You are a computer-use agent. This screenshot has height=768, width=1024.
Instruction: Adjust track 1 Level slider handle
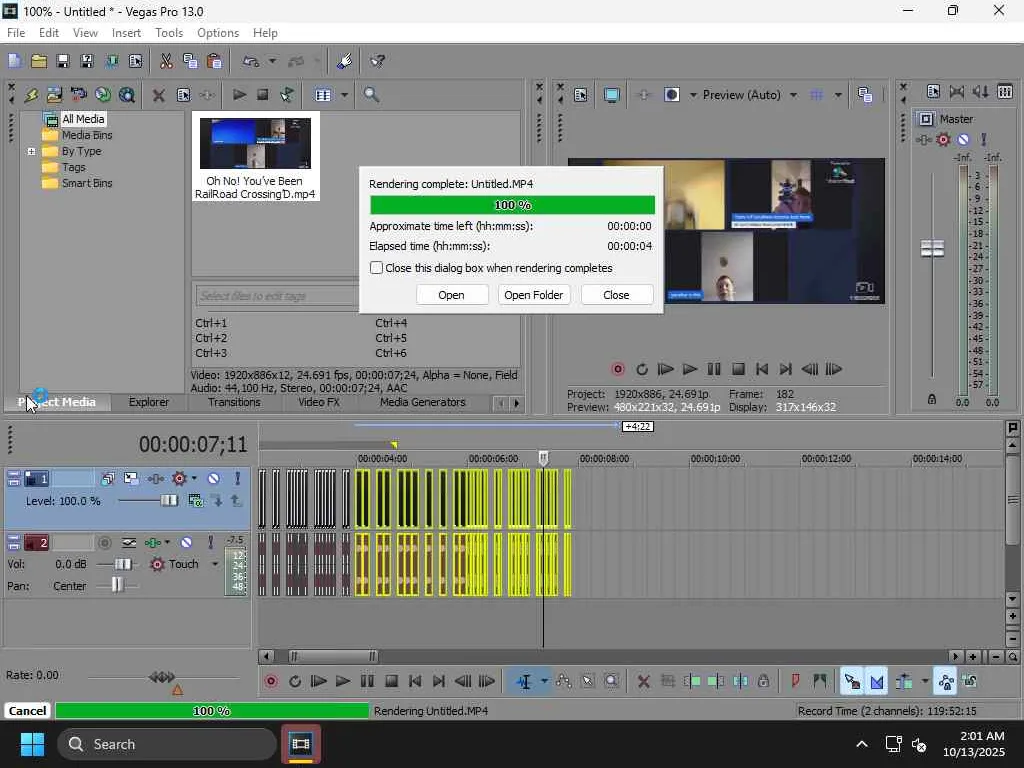pyautogui.click(x=169, y=501)
